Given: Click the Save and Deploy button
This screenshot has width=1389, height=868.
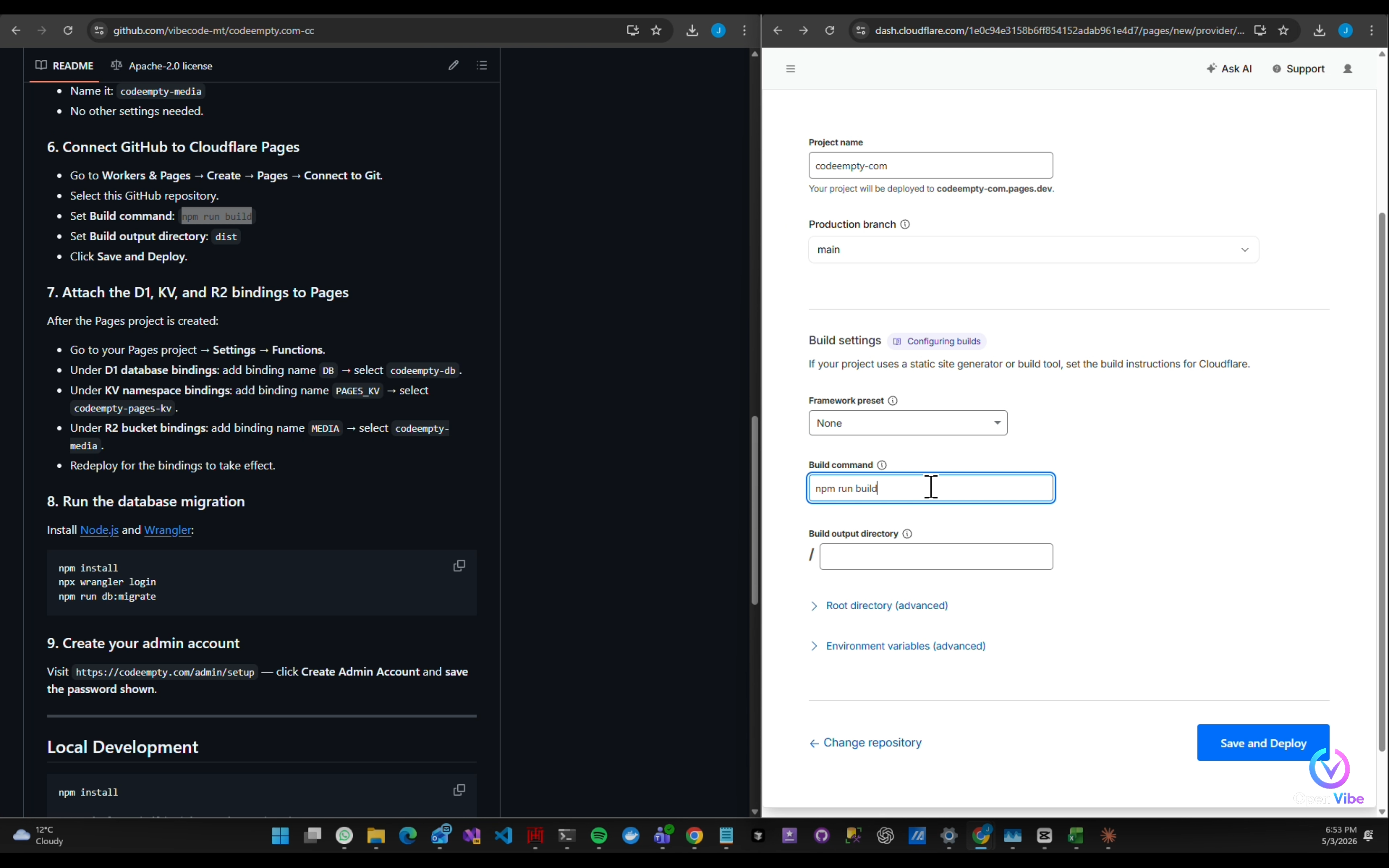Looking at the screenshot, I should click(1263, 743).
